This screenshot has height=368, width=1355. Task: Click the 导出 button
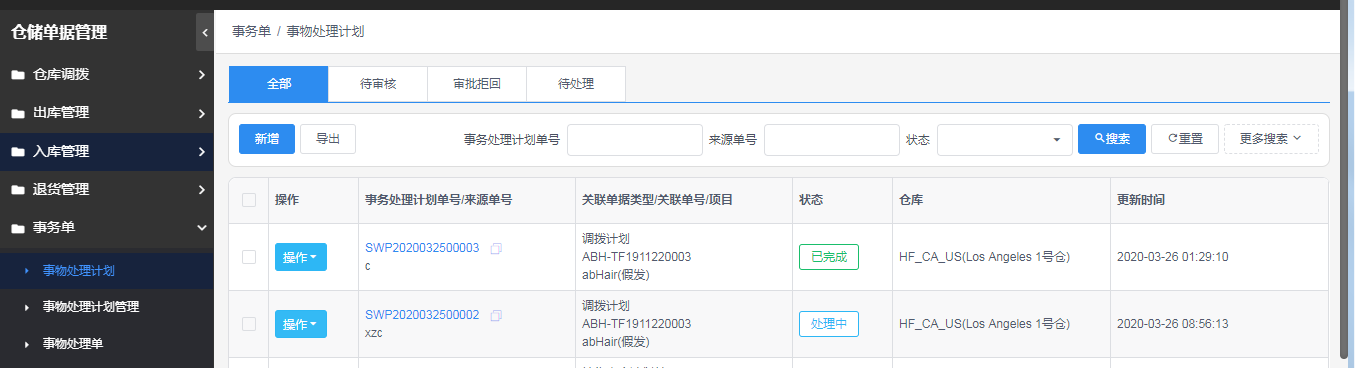[328, 139]
